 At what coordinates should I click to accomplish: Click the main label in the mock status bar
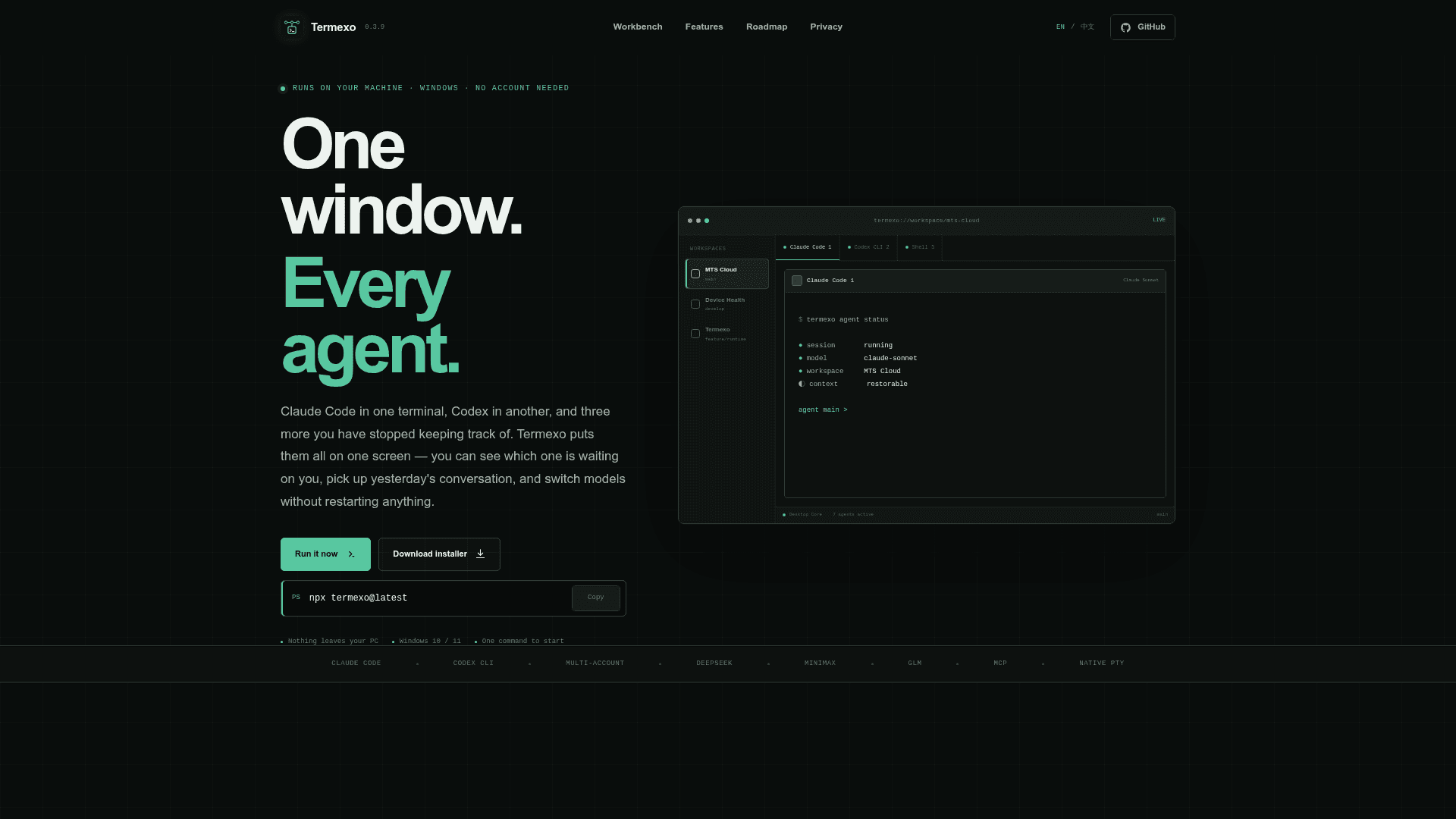1163,515
